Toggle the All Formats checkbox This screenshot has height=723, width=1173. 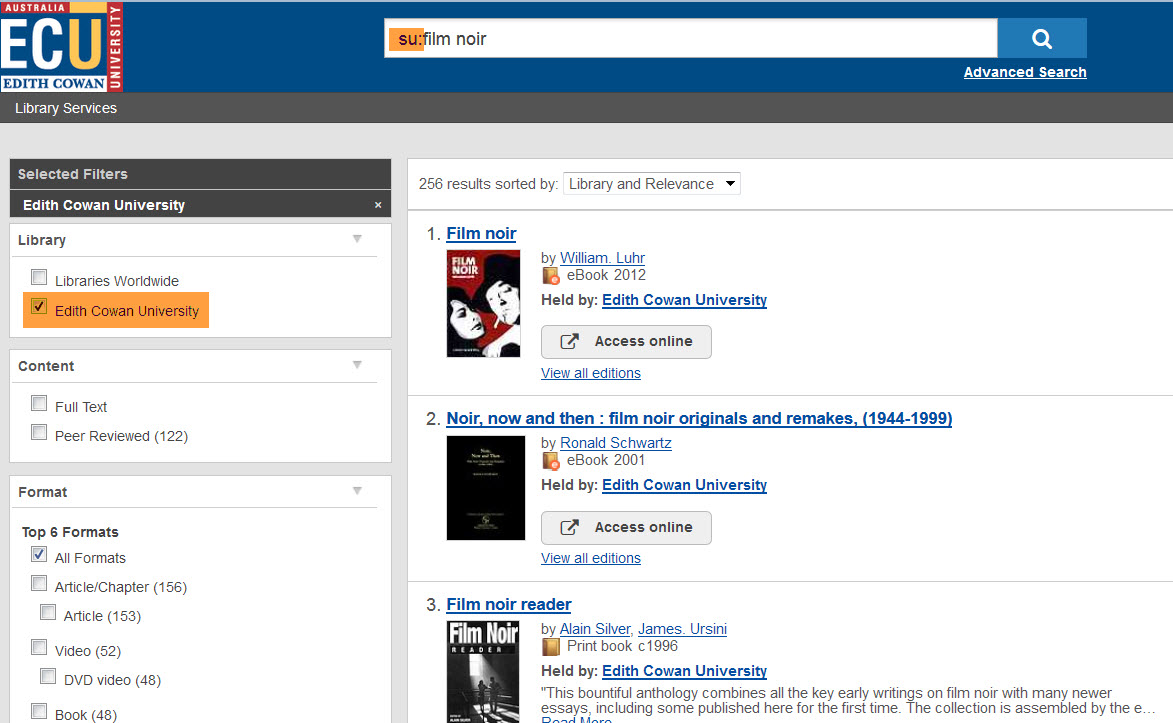[39, 555]
